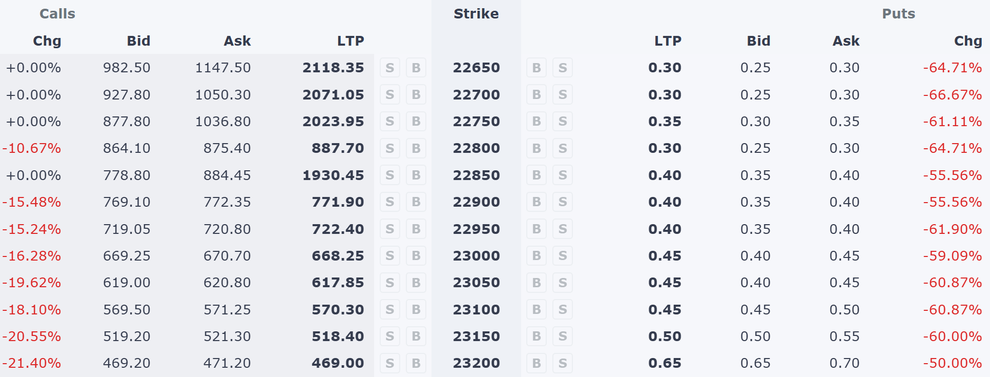Buy the 22900 put option
The height and width of the screenshot is (377, 990).
[537, 202]
